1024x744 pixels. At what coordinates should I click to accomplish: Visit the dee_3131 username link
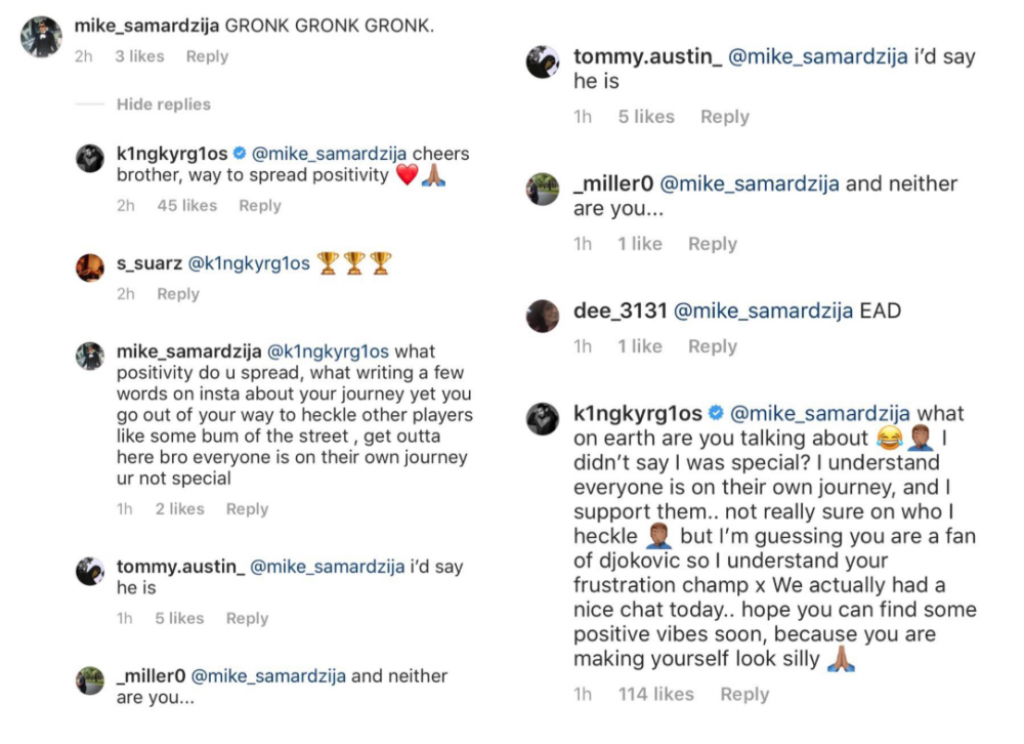tap(620, 311)
